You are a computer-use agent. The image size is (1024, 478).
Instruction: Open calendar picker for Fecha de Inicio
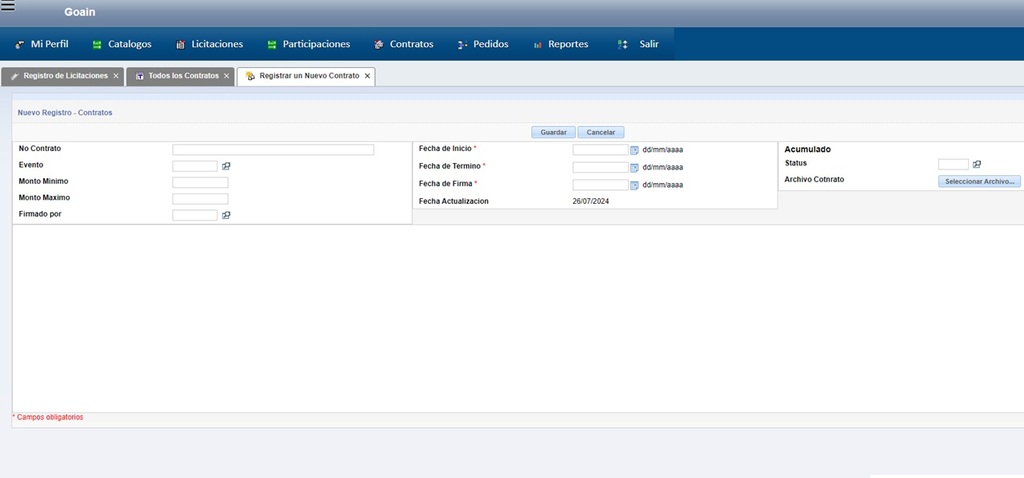634,150
